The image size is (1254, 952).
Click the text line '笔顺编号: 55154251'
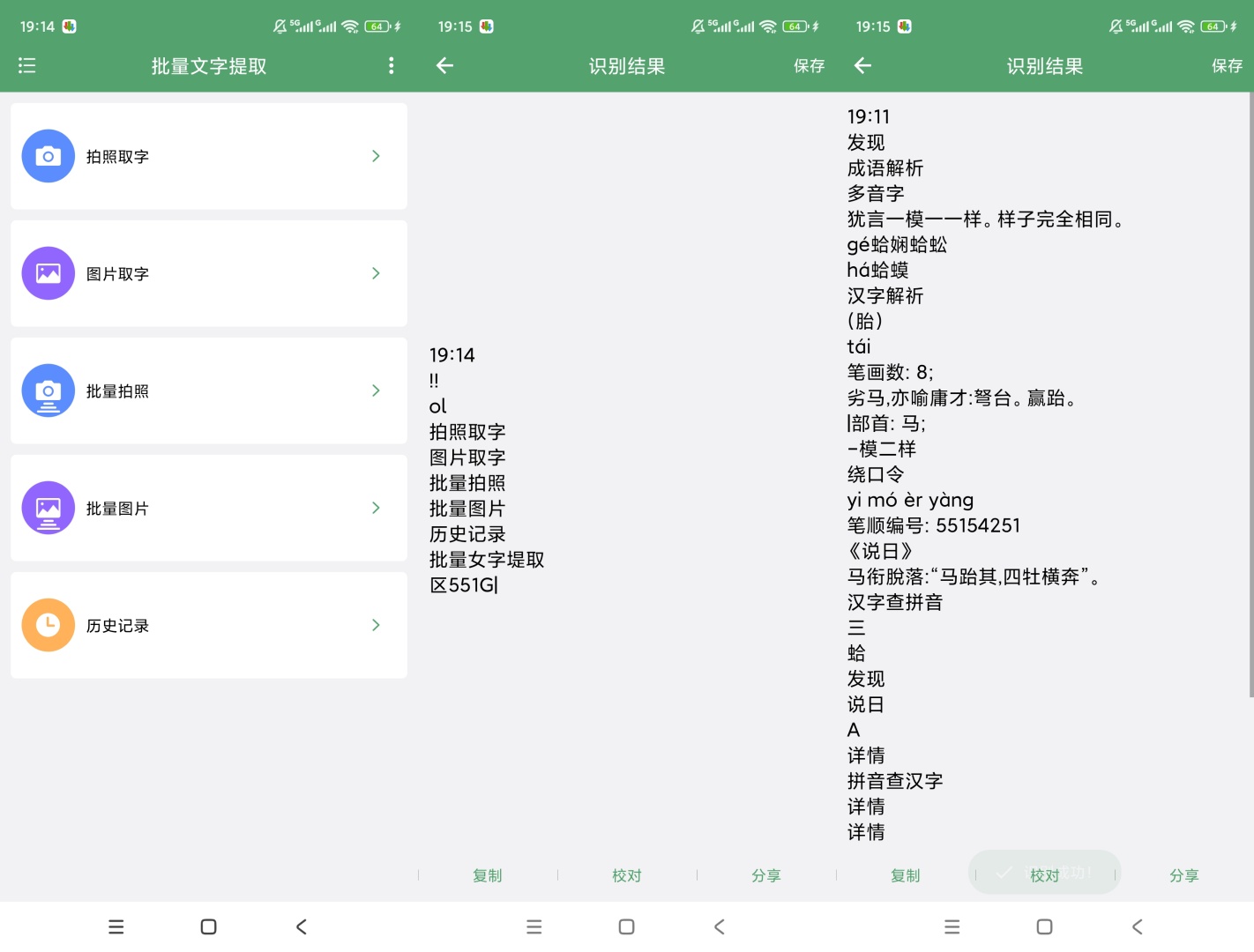tap(934, 525)
